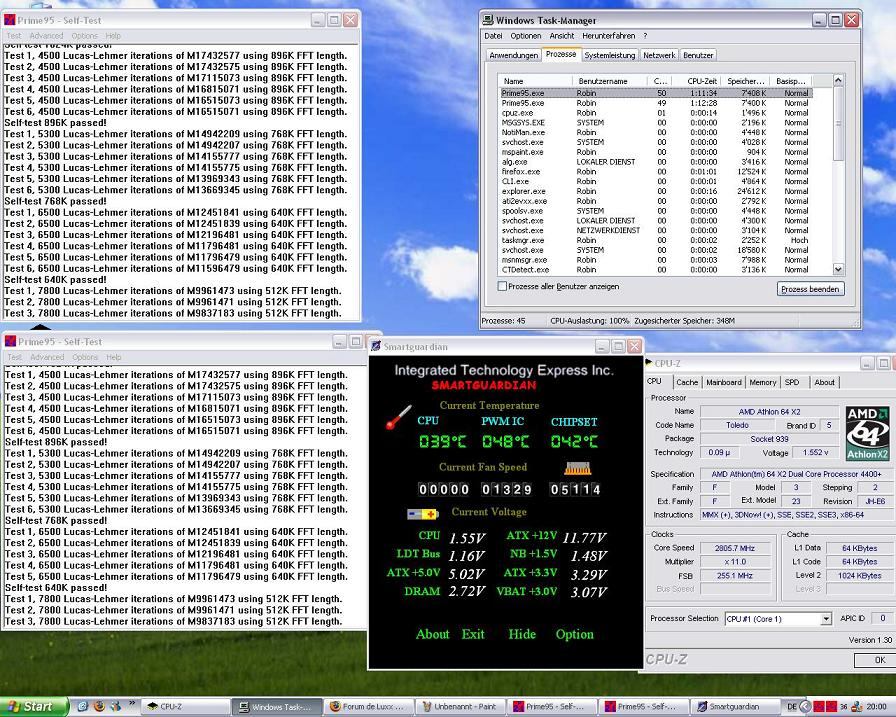Click About link in Smartguardian
Screen dimensions: 896x717
coord(433,634)
